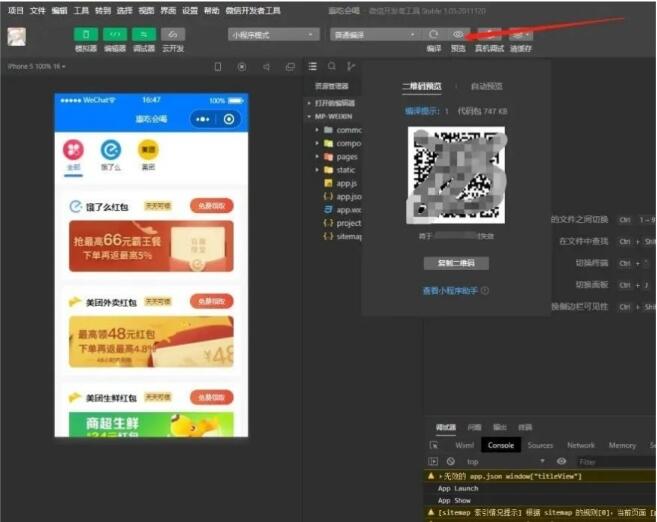Open the 云开发 cloud development button
This screenshot has width=657, height=522.
[x=173, y=35]
